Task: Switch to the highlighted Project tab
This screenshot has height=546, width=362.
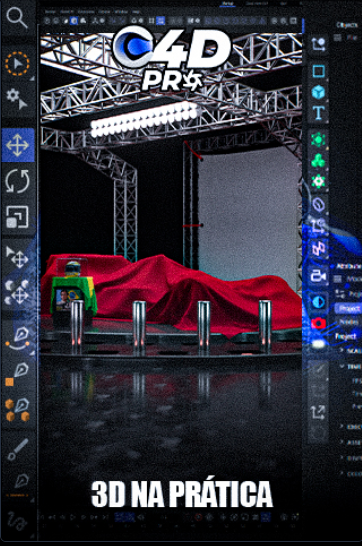Action: [349, 308]
